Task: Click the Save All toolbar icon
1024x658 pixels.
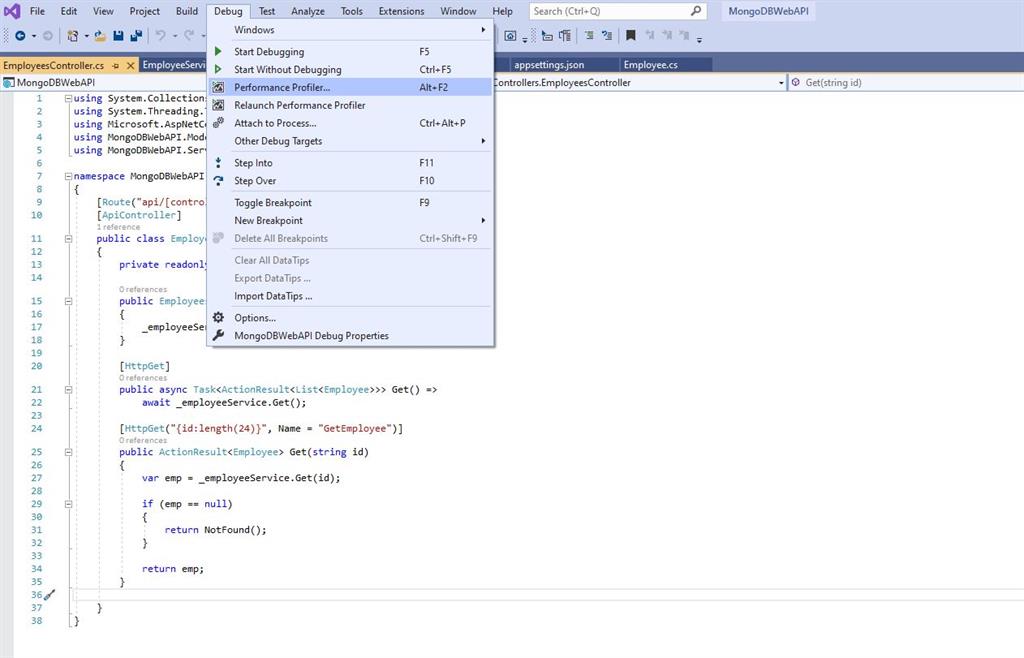Action: 136,35
